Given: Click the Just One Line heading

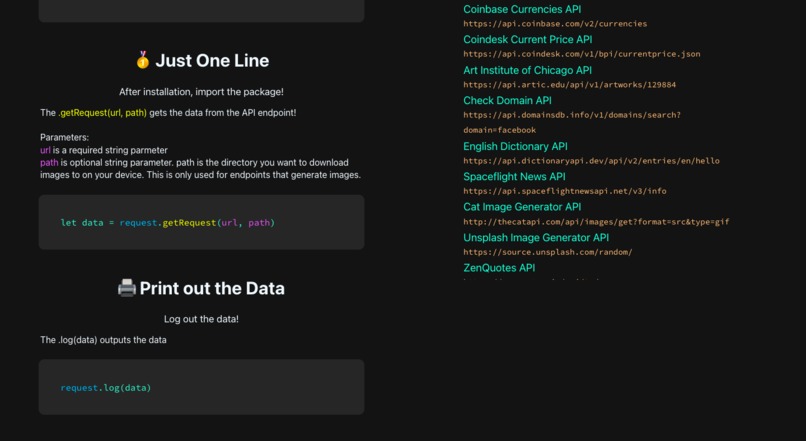Looking at the screenshot, I should (212, 61).
